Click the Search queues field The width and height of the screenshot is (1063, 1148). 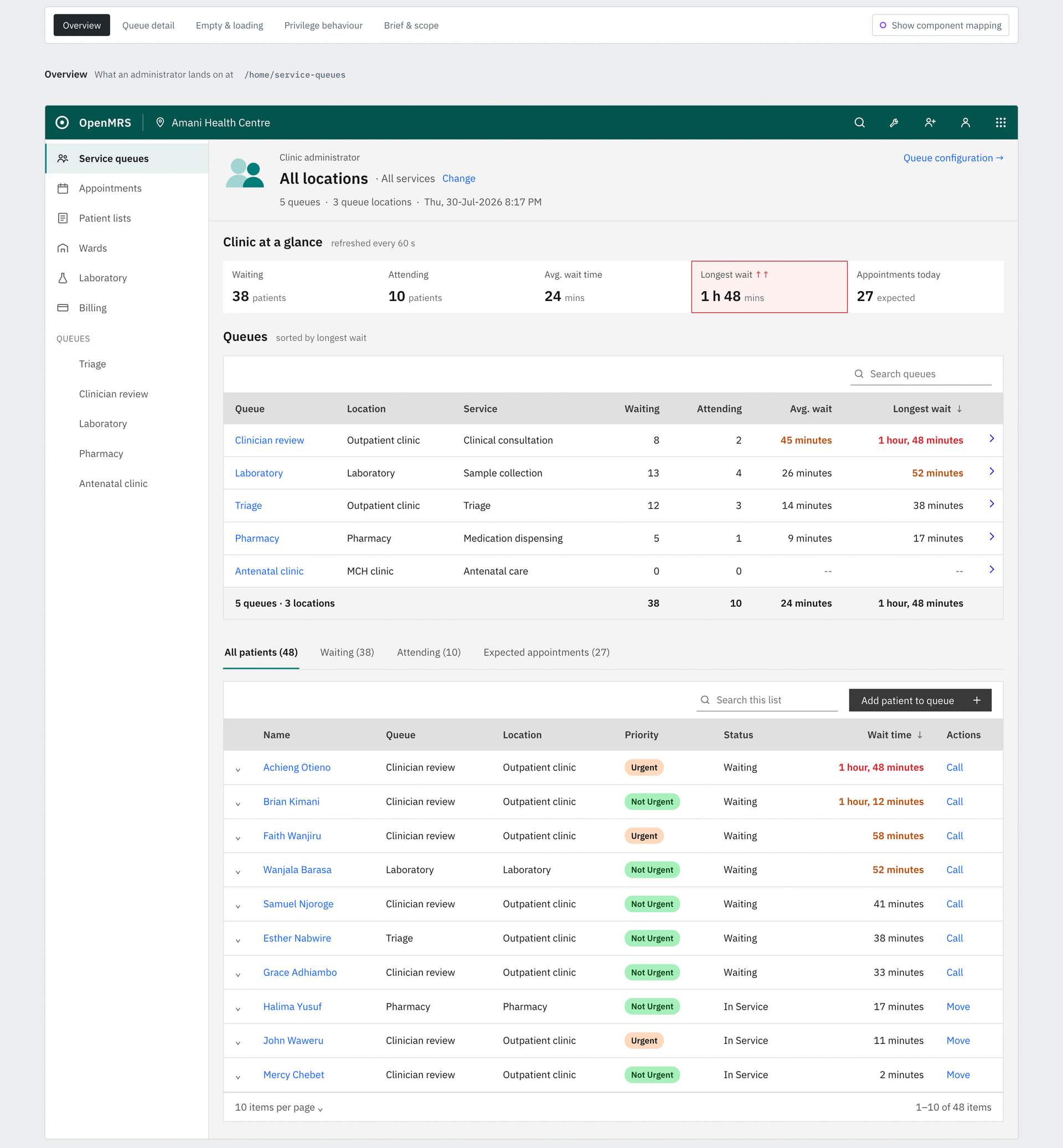[920, 374]
